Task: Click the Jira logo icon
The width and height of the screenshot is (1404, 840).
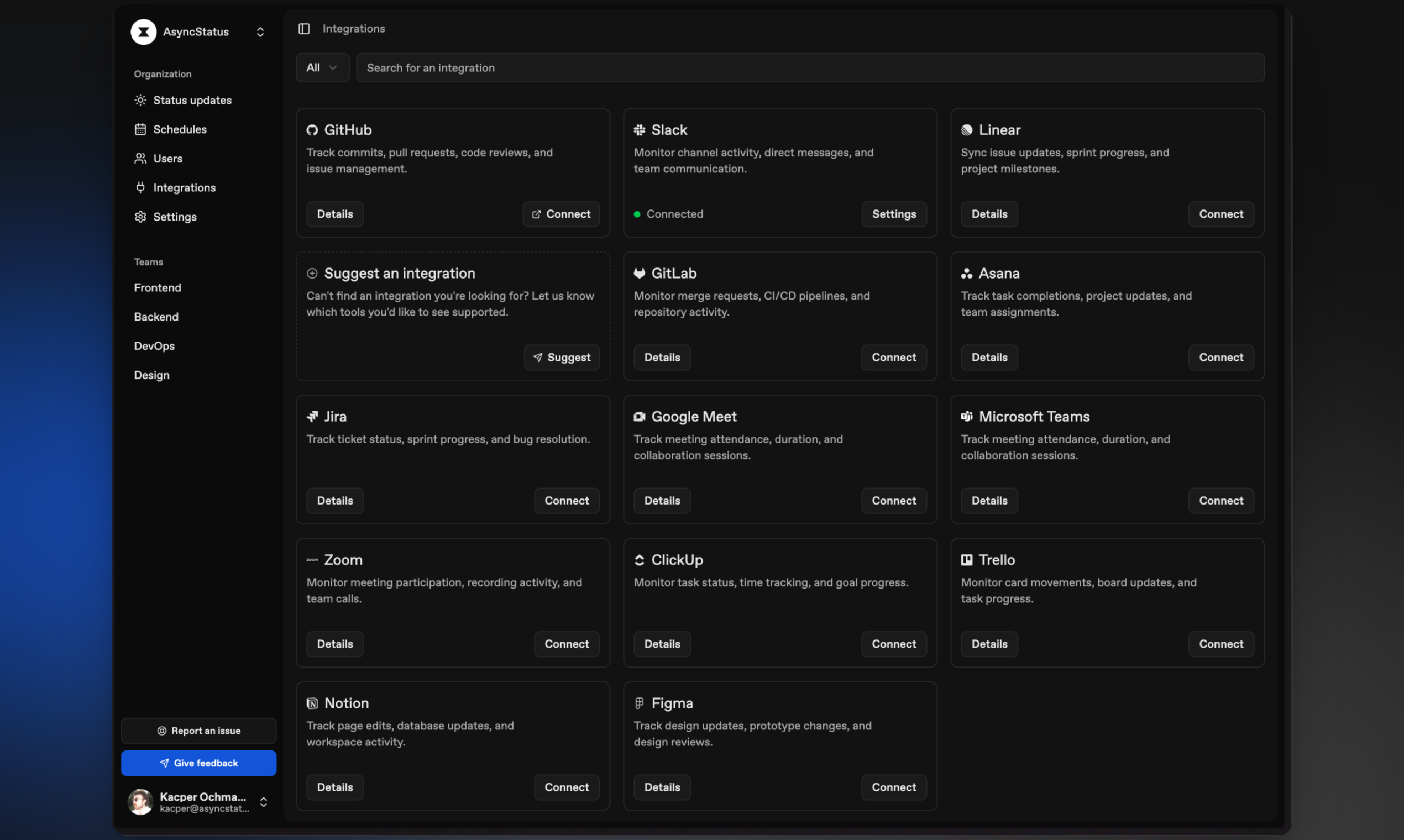Action: (312, 417)
